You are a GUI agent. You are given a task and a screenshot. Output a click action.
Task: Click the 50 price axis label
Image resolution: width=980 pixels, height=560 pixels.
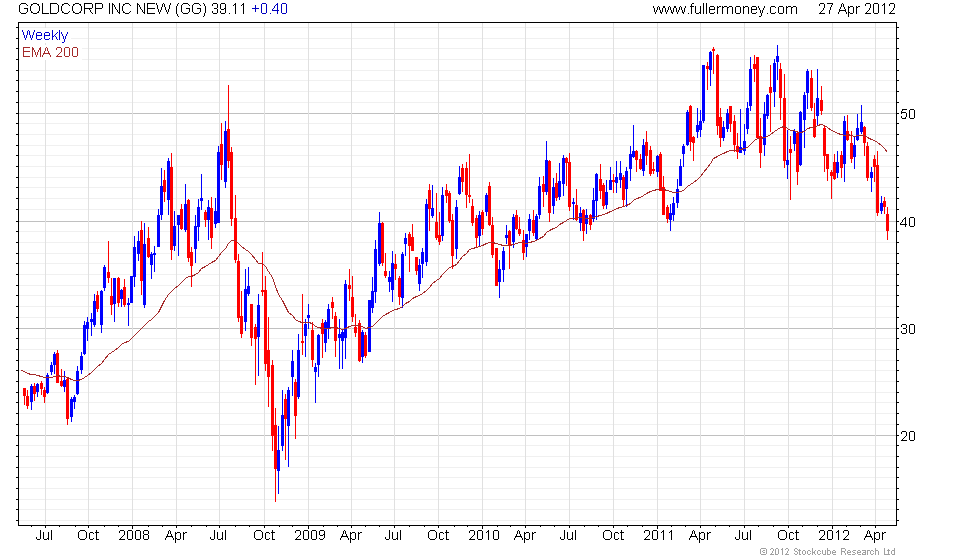[x=908, y=114]
